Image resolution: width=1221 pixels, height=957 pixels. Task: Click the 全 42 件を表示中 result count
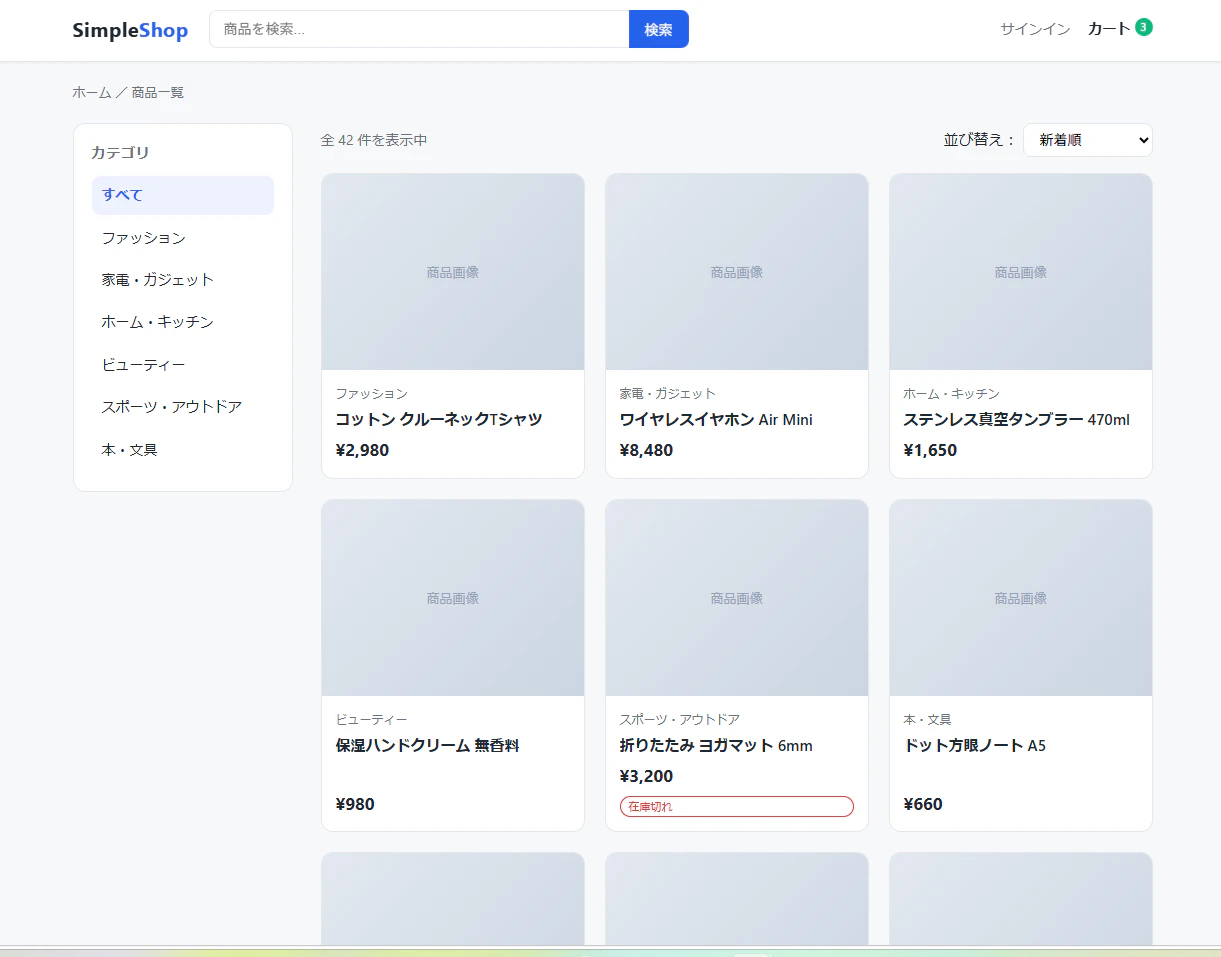tap(374, 140)
